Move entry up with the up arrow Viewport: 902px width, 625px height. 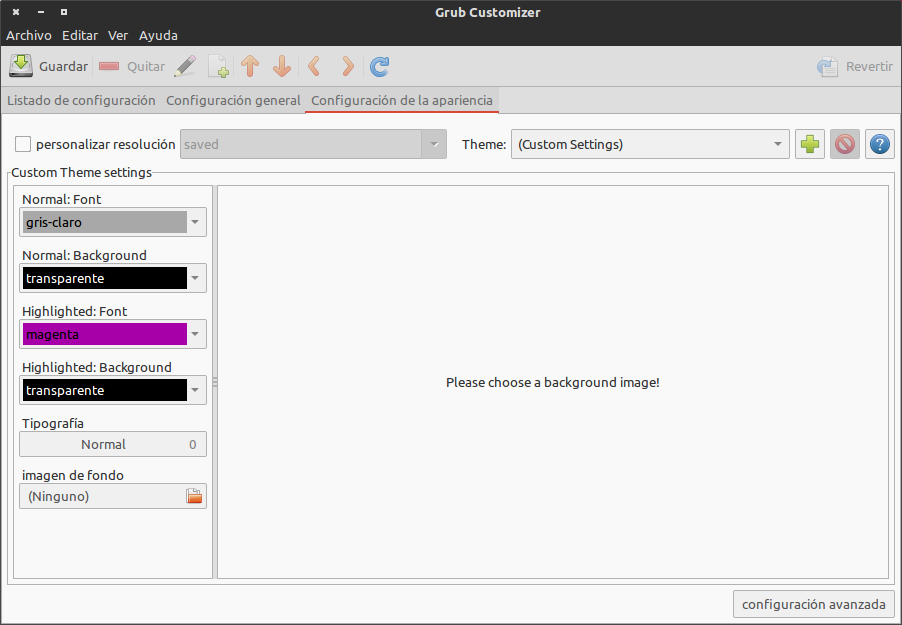click(250, 65)
